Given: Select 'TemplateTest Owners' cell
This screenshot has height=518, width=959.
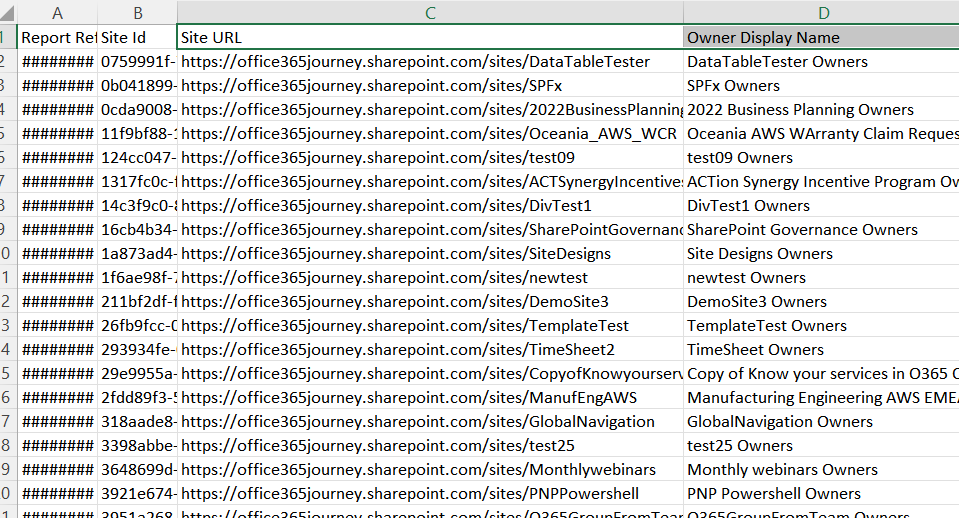Looking at the screenshot, I should (821, 325).
